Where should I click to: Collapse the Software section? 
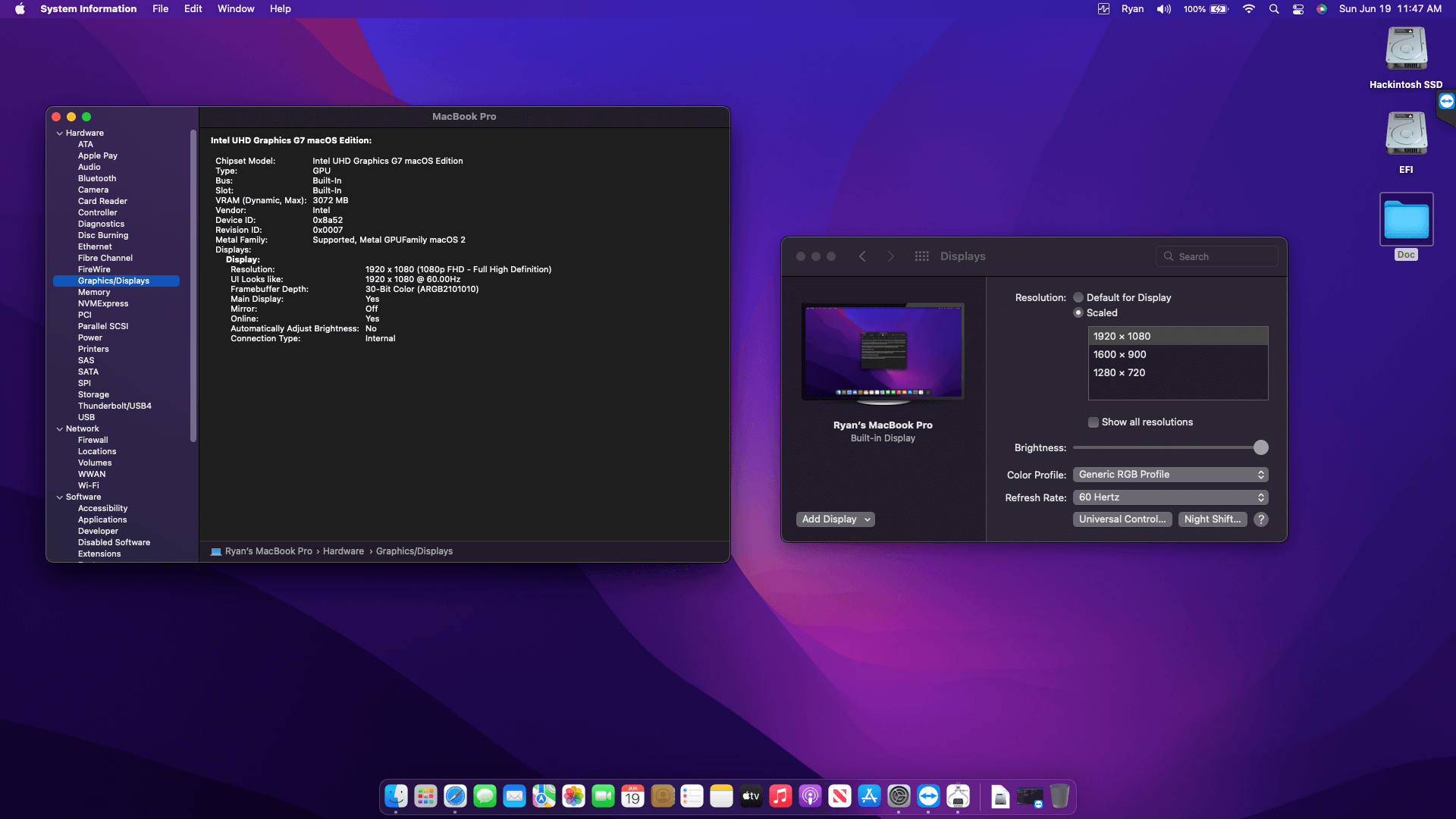[59, 497]
